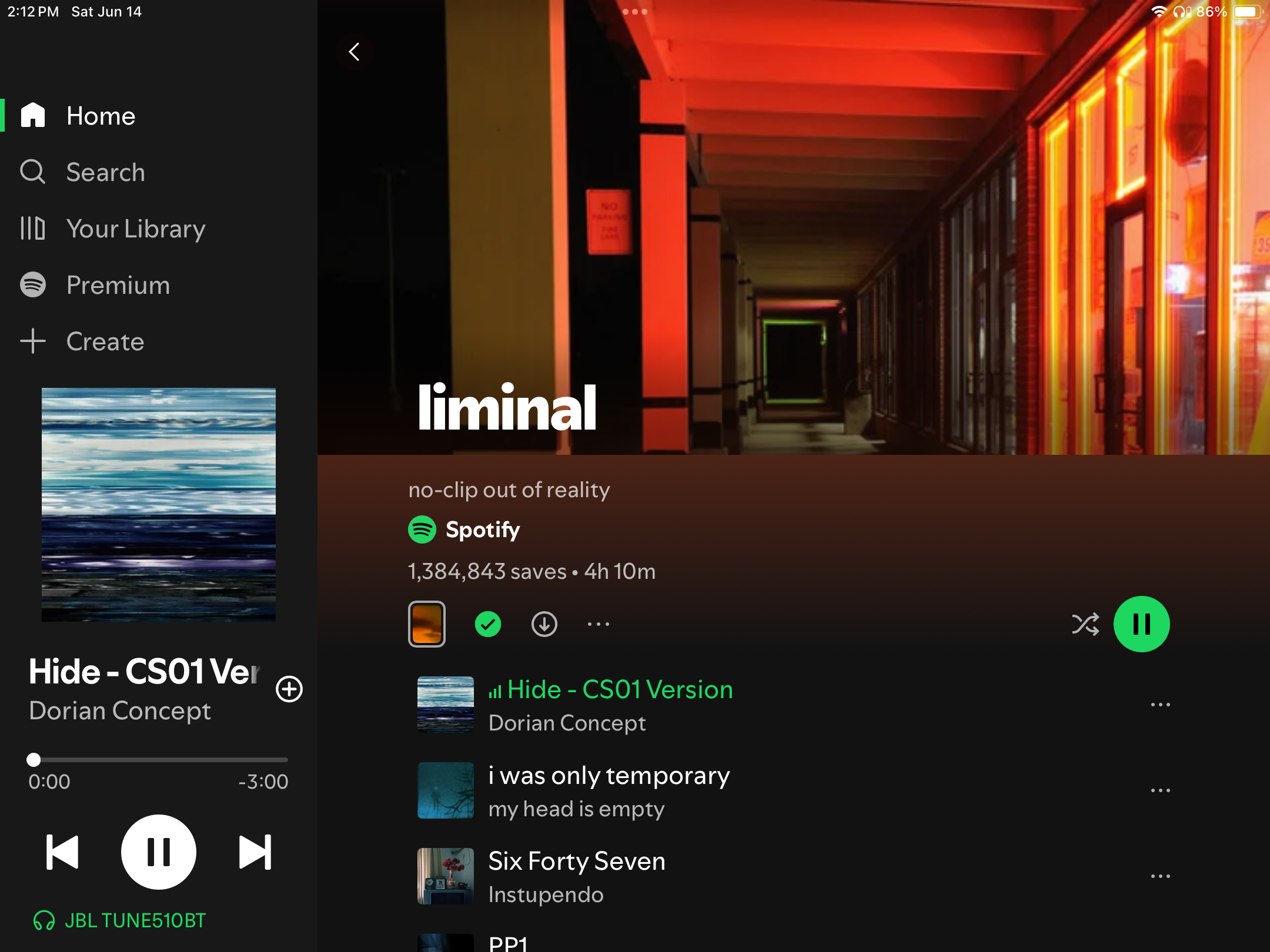Pause the playlist with green button

[x=1142, y=624]
